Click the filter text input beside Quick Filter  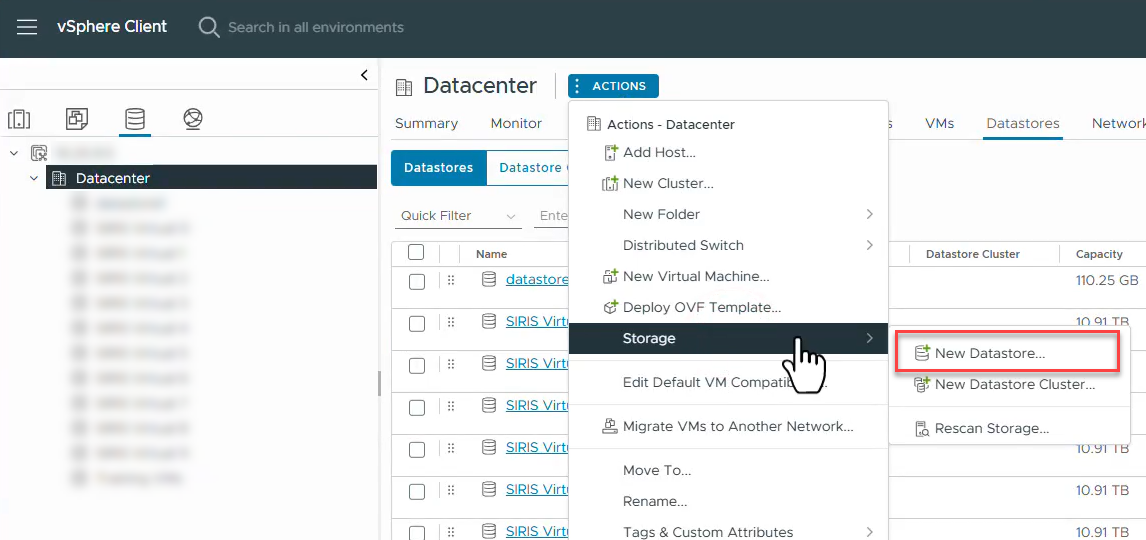point(552,216)
